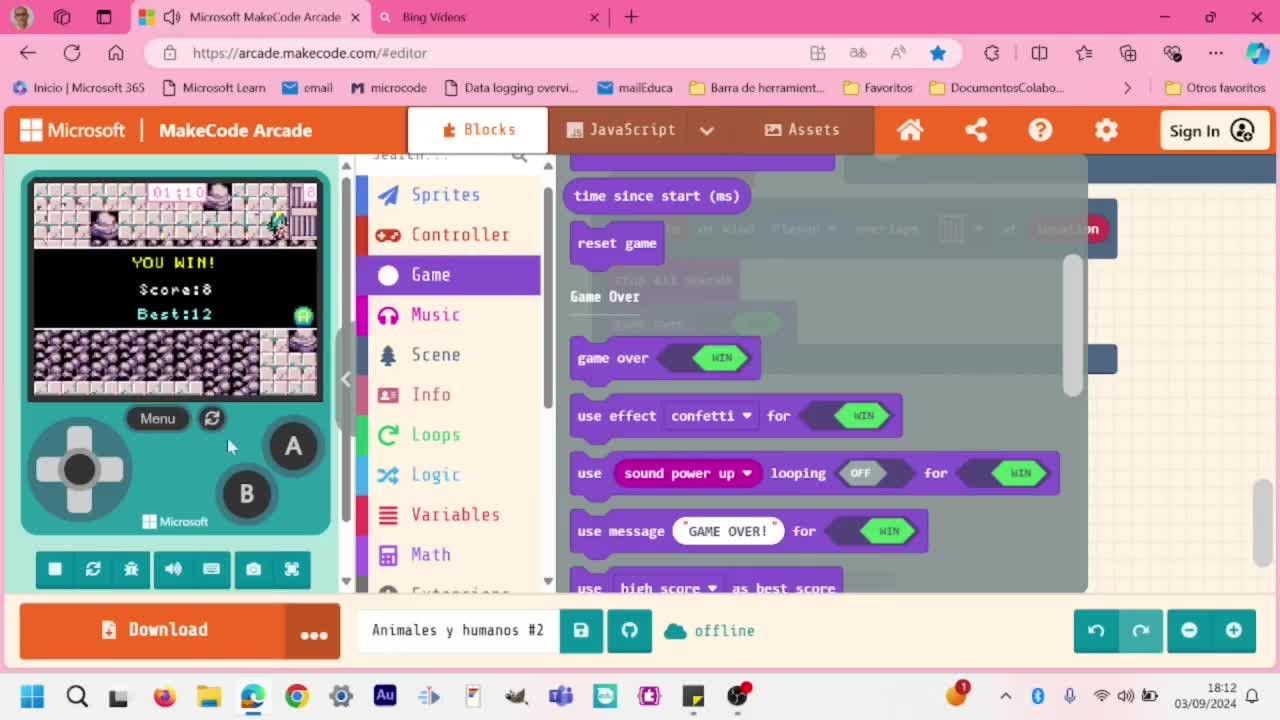
Task: Launch simulator in full screen
Action: point(292,569)
